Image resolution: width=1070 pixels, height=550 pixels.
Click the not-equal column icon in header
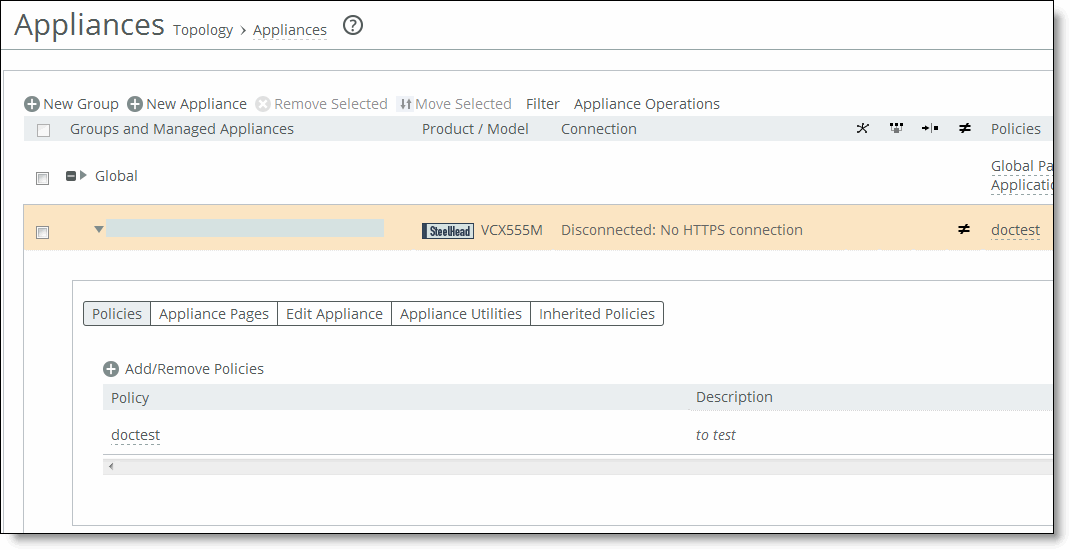click(964, 129)
